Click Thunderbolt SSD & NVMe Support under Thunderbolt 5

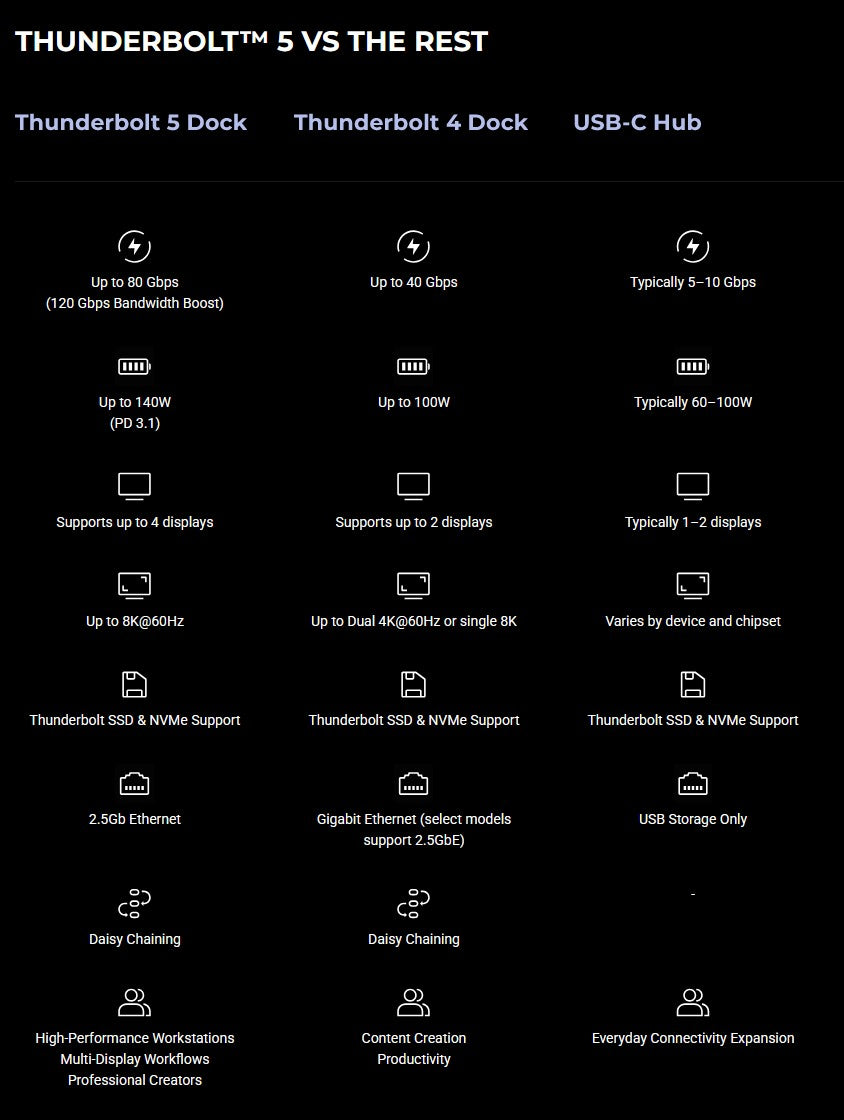tap(134, 720)
